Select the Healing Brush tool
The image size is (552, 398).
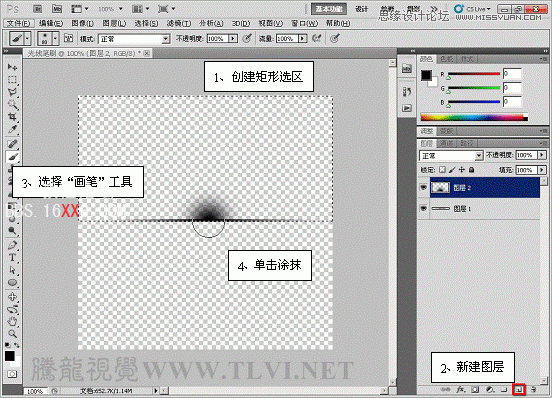point(12,144)
